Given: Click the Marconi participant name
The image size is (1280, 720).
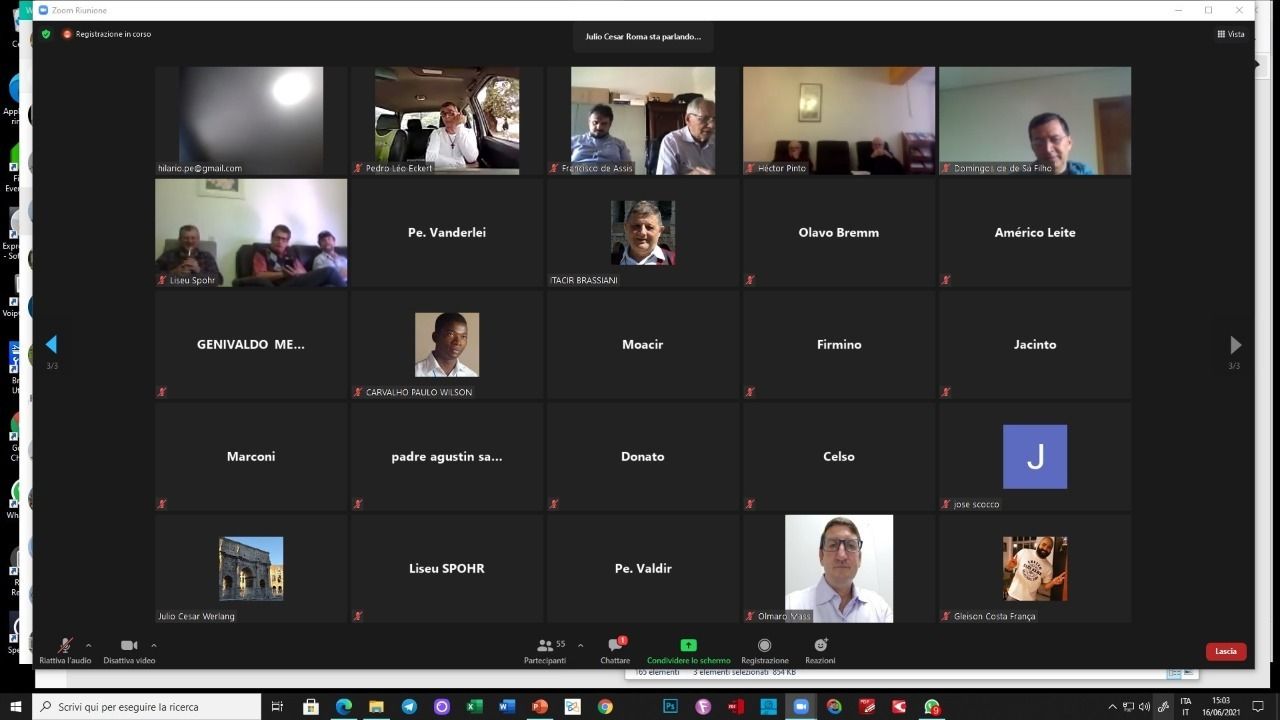Looking at the screenshot, I should (251, 457).
